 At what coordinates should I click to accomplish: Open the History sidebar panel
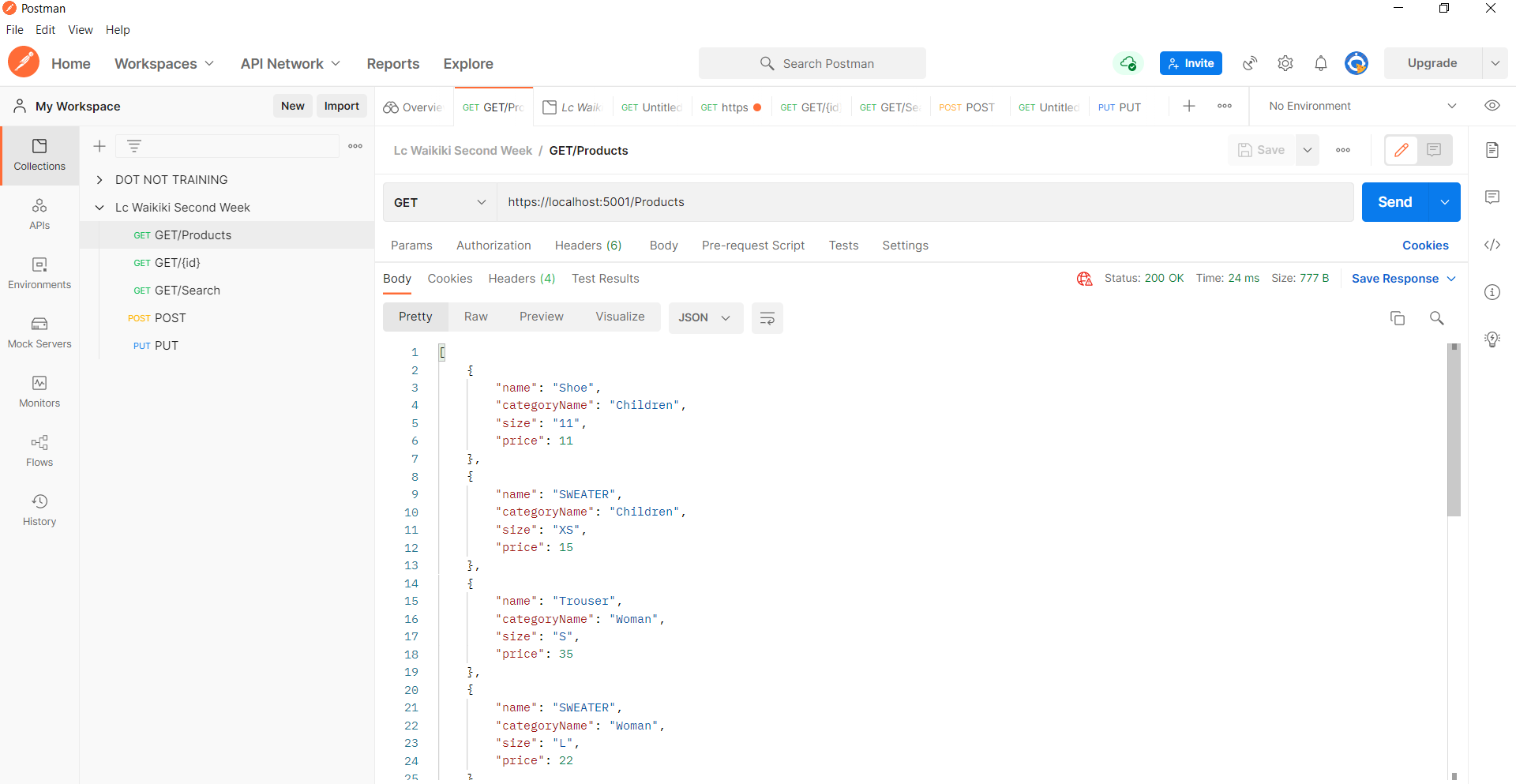pyautogui.click(x=39, y=509)
